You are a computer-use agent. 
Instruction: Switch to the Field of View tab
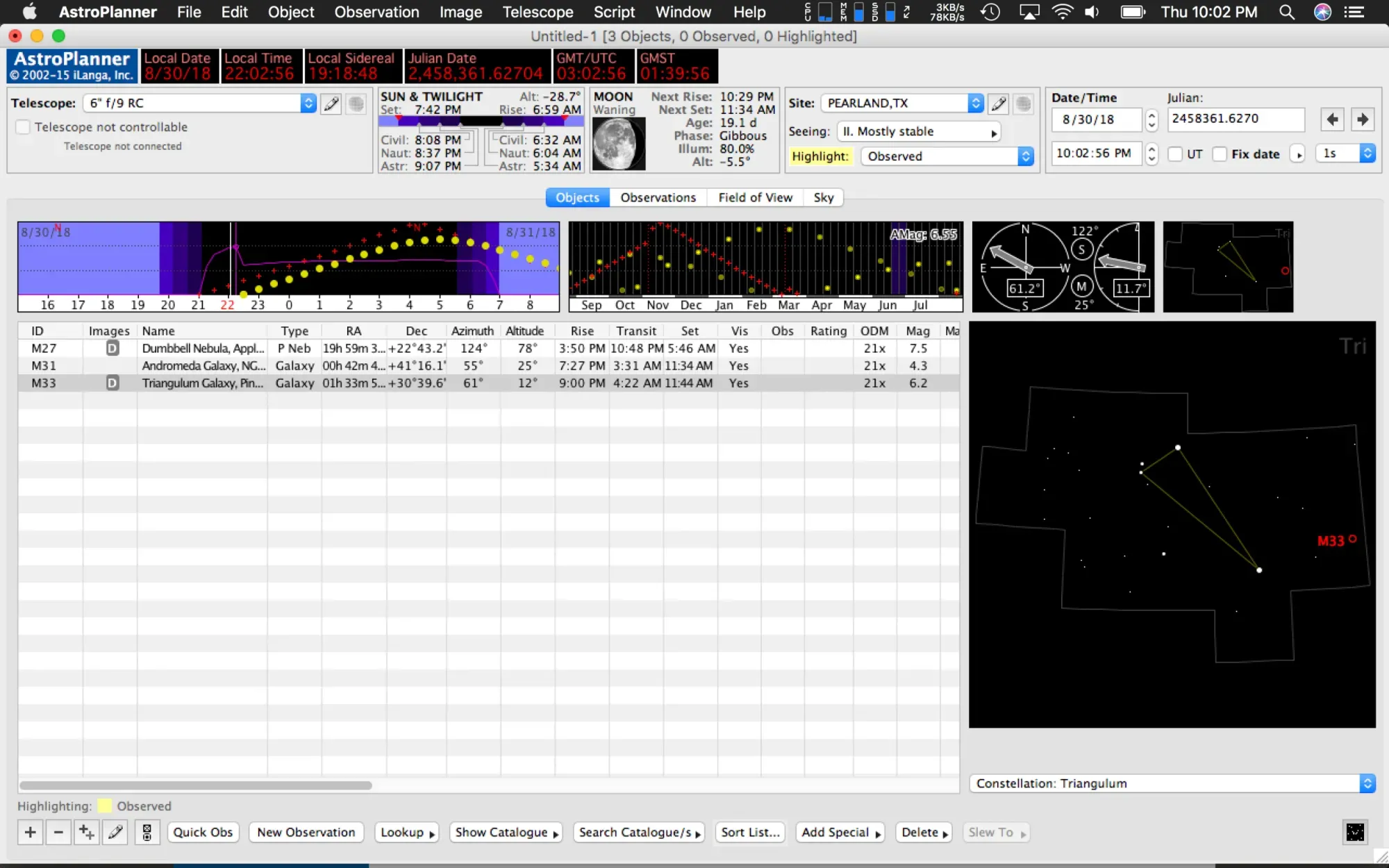pos(755,198)
